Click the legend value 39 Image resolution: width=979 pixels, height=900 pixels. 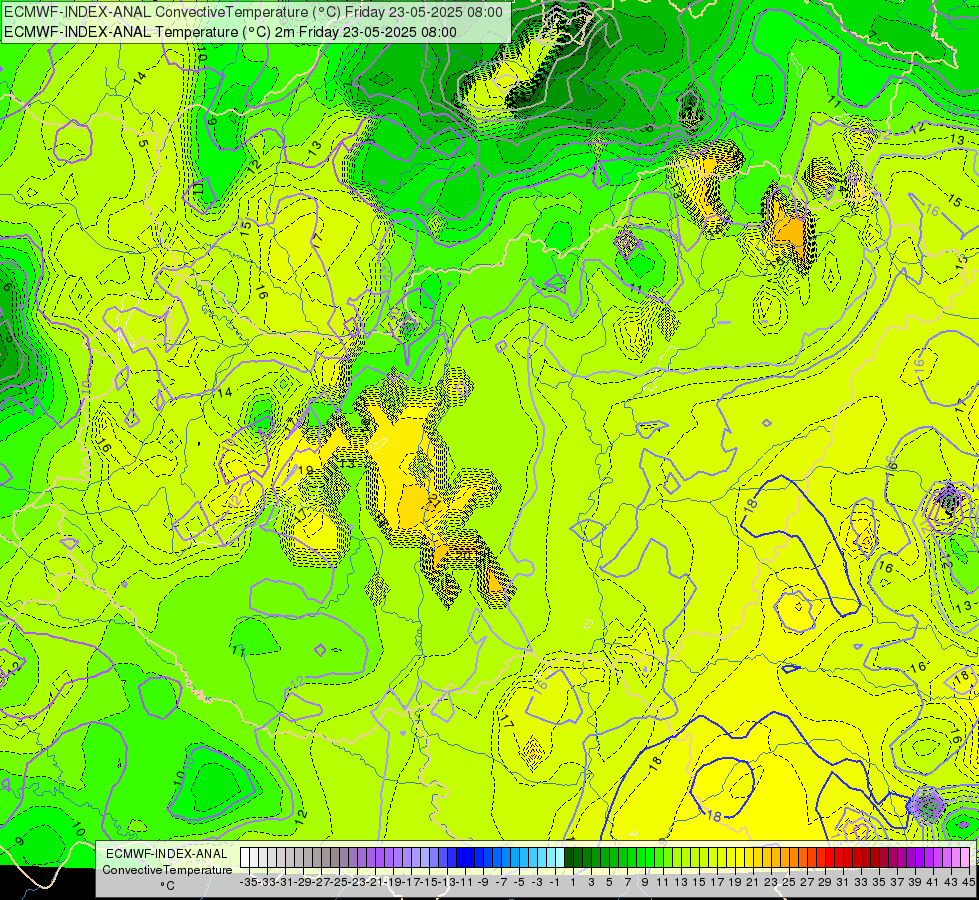click(x=915, y=882)
